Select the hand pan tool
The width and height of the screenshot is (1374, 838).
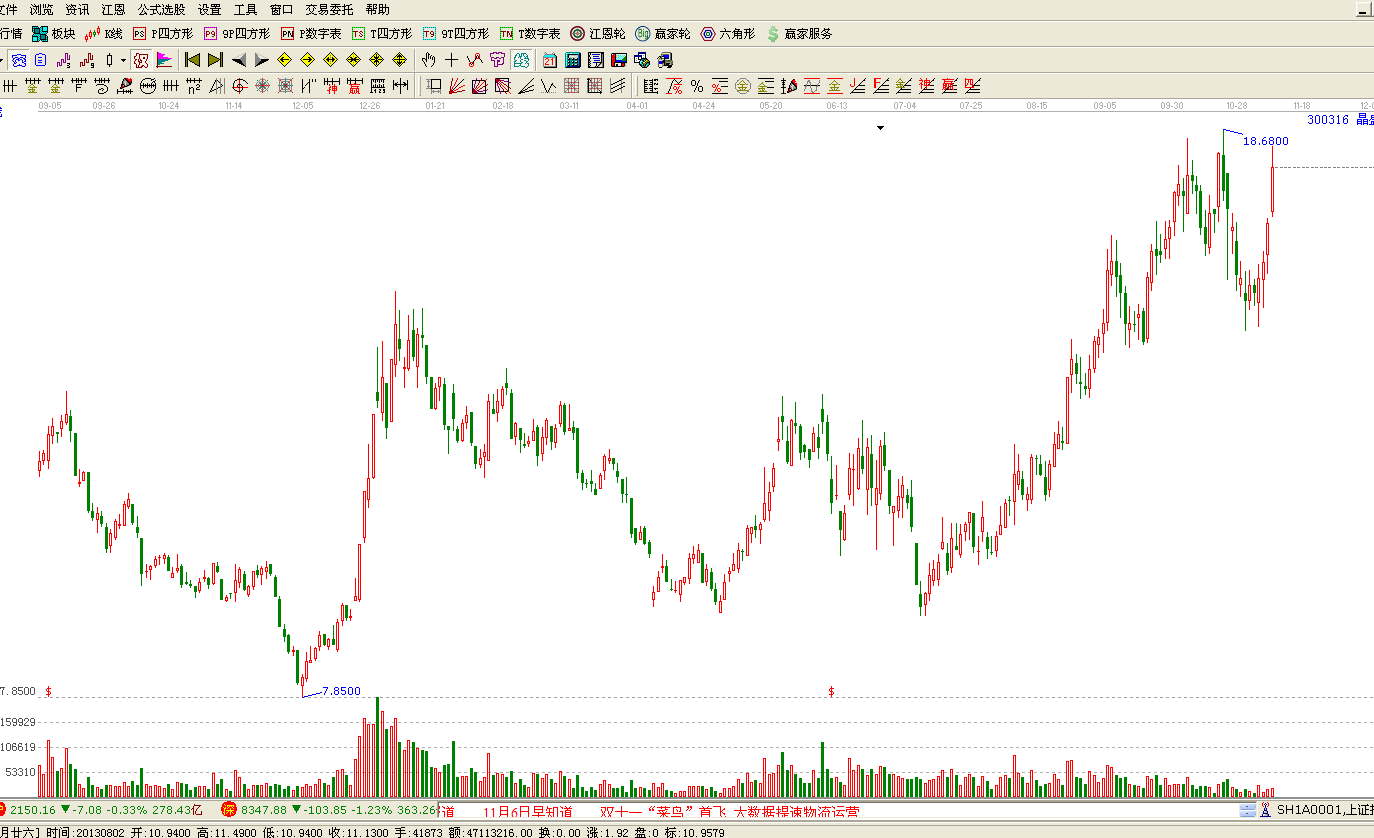pos(429,60)
